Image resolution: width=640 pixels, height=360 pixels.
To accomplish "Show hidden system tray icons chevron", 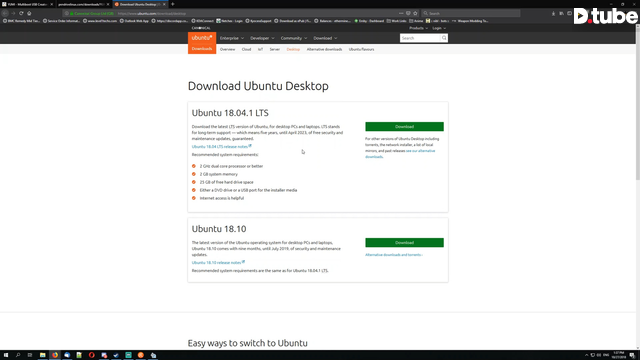I will tap(587, 355).
